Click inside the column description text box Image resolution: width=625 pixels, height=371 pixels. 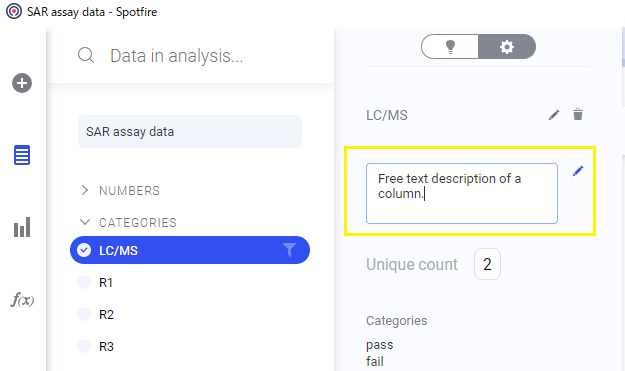(x=462, y=193)
